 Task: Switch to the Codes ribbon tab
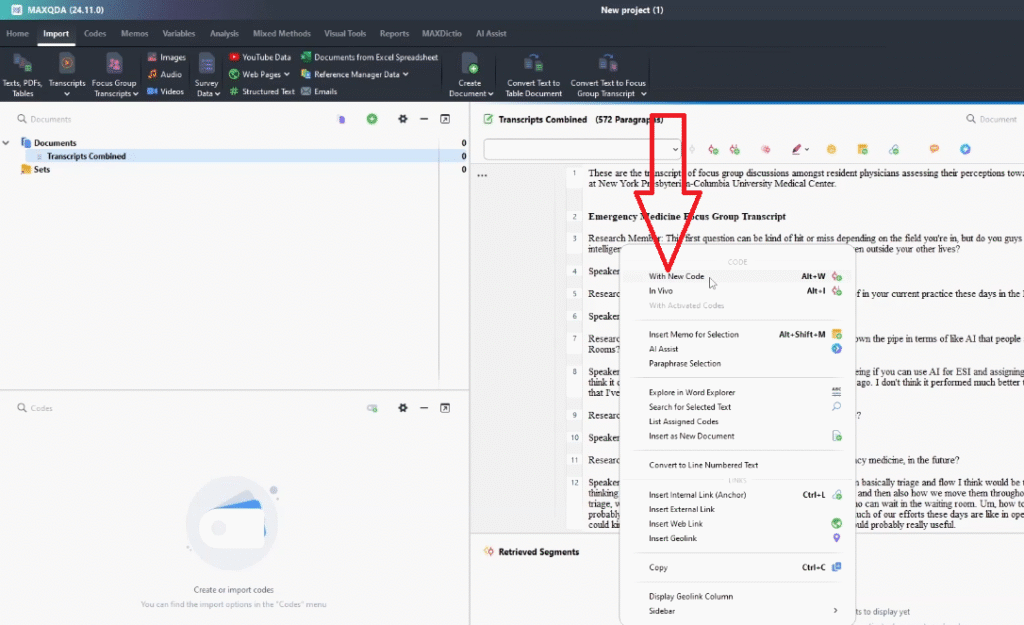coord(95,34)
